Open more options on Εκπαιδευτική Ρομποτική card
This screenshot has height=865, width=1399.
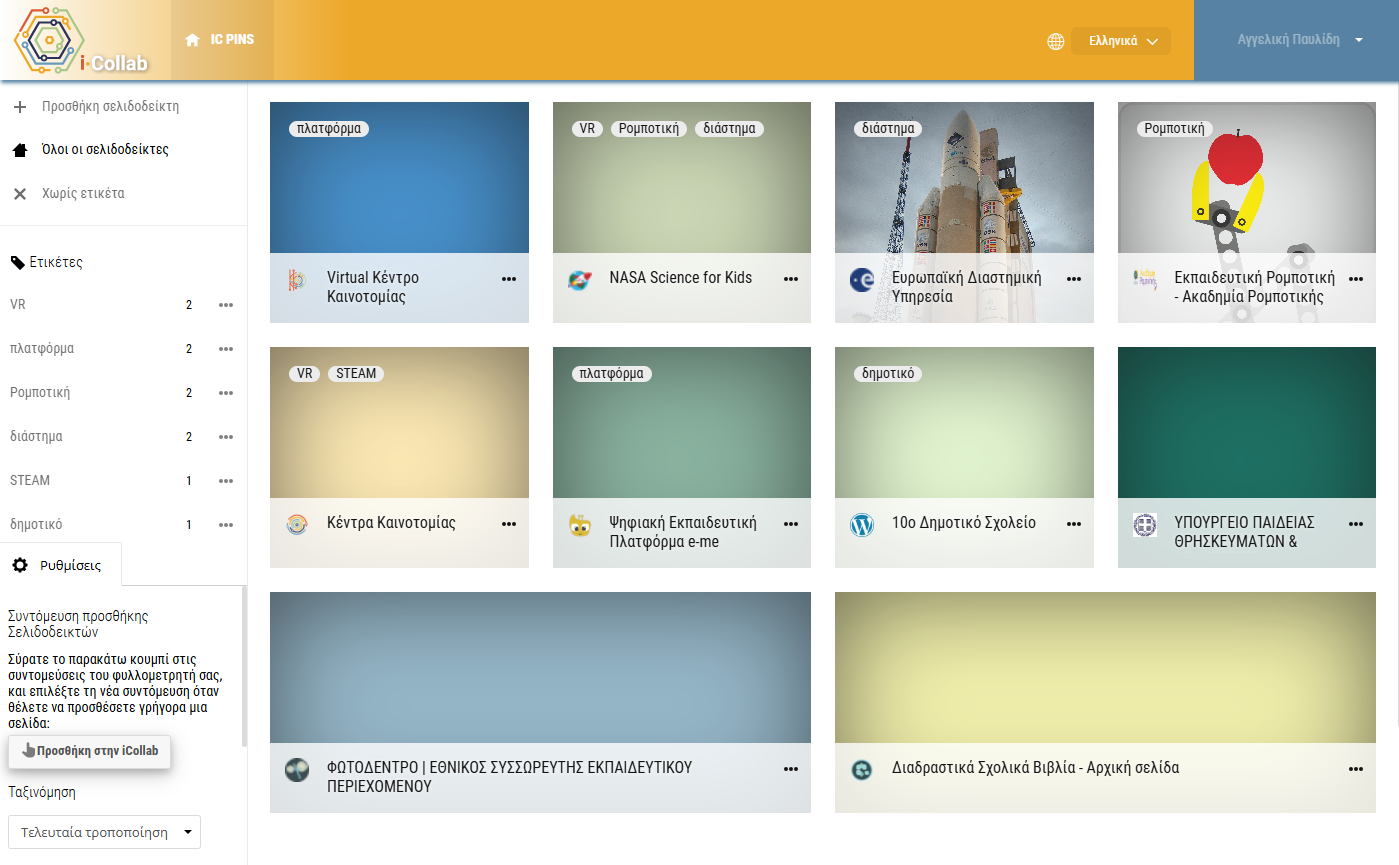[x=1356, y=279]
